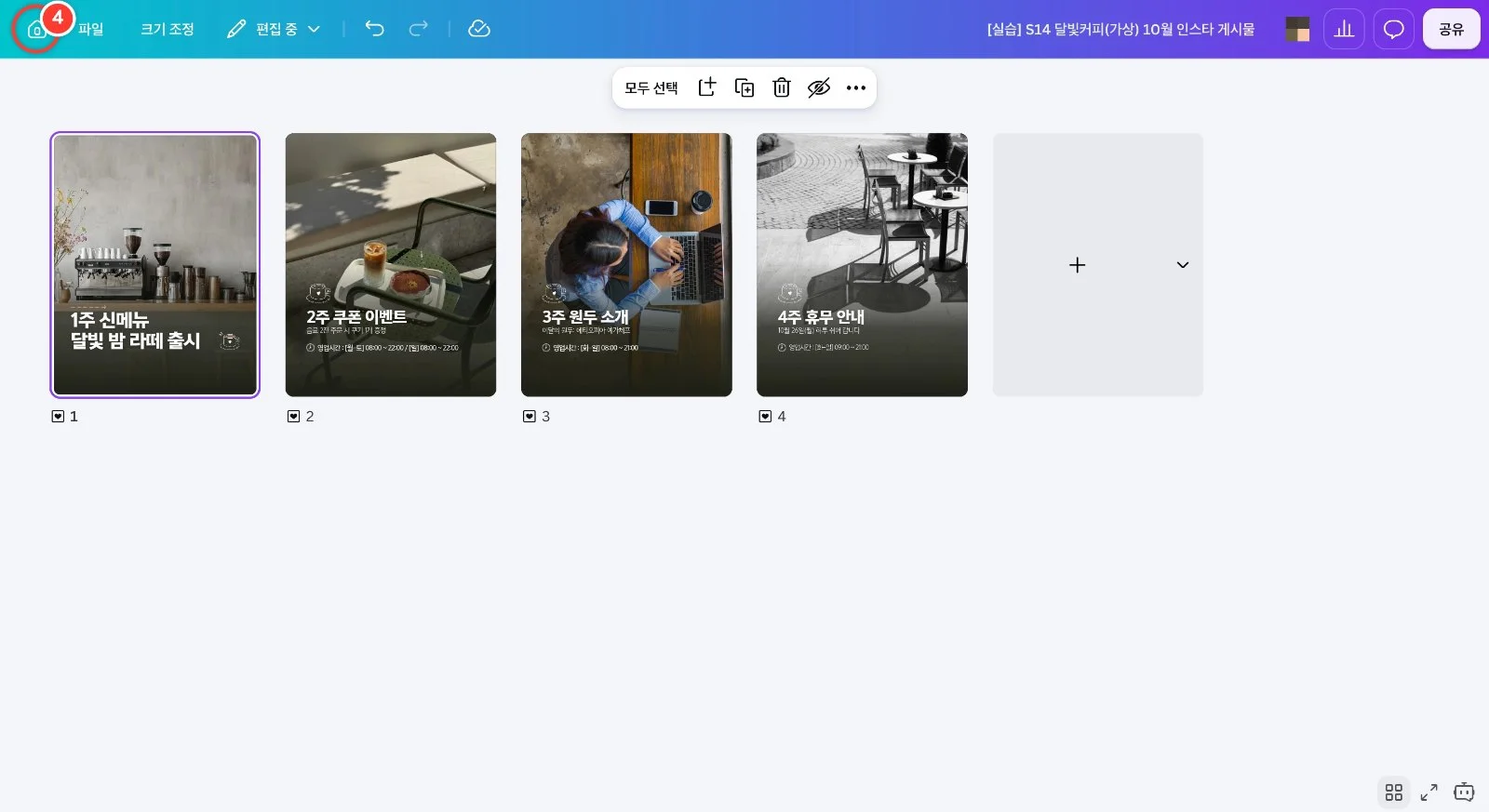Image resolution: width=1489 pixels, height=812 pixels.
Task: Toggle hide page with eye-slash icon
Action: coord(819,87)
